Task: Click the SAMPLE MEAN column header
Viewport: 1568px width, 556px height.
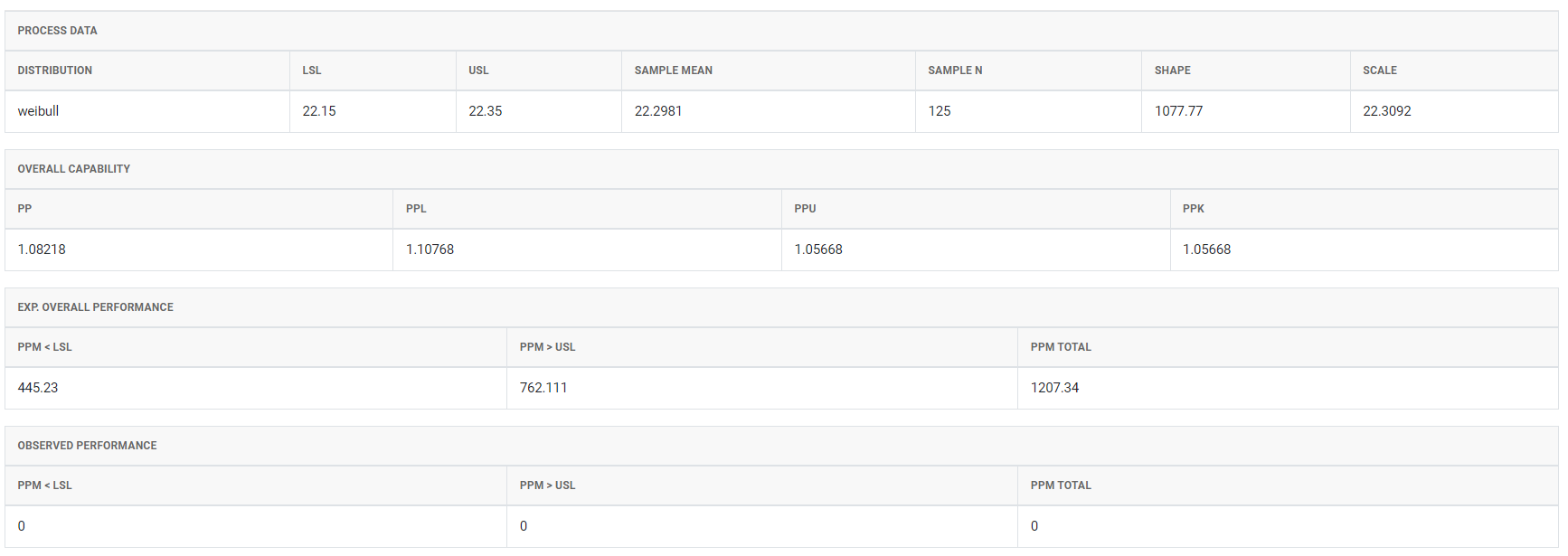Action: [x=674, y=71]
